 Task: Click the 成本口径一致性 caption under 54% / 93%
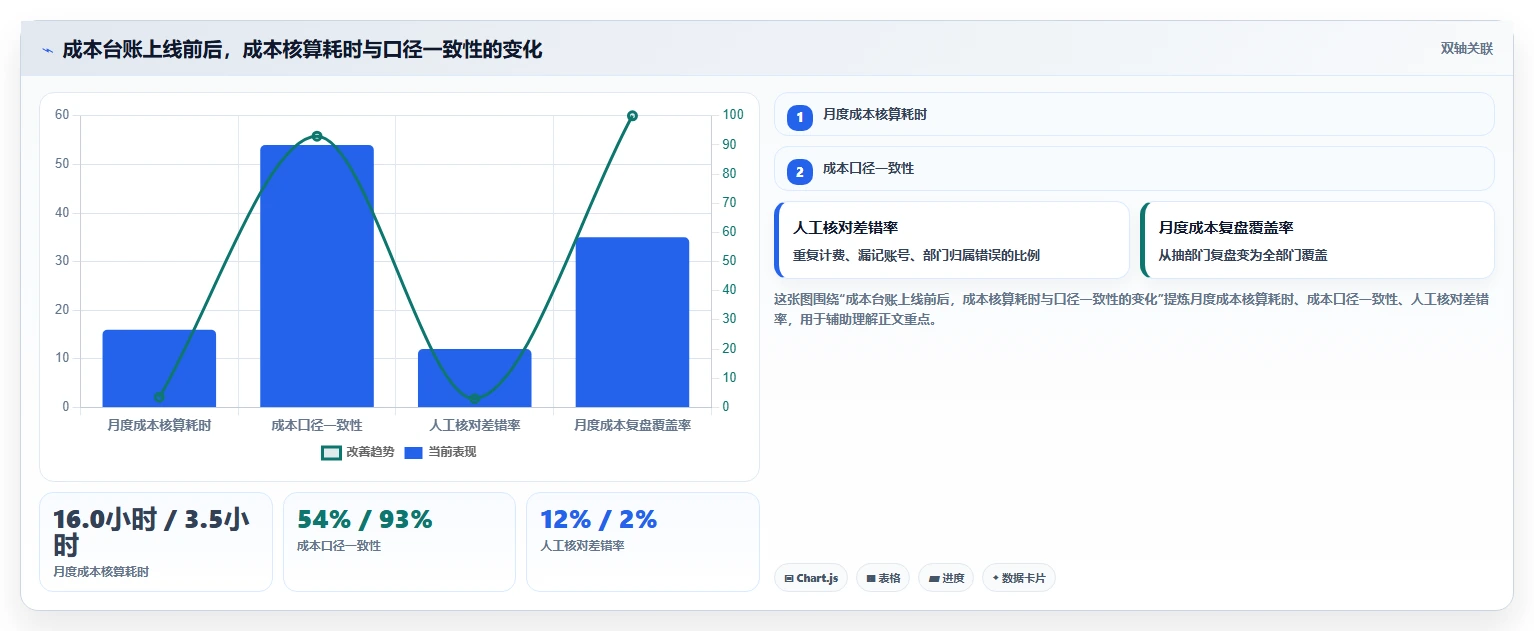point(339,546)
